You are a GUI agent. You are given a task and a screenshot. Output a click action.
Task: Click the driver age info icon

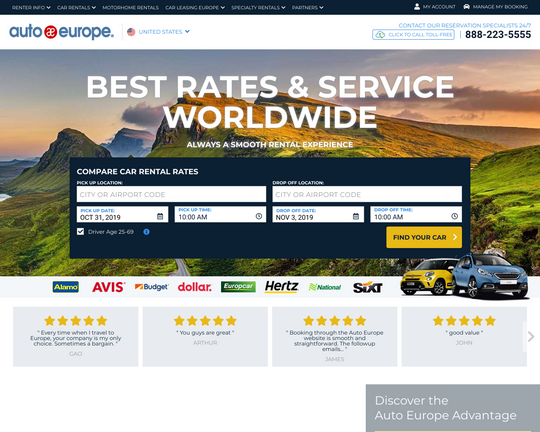(x=146, y=232)
